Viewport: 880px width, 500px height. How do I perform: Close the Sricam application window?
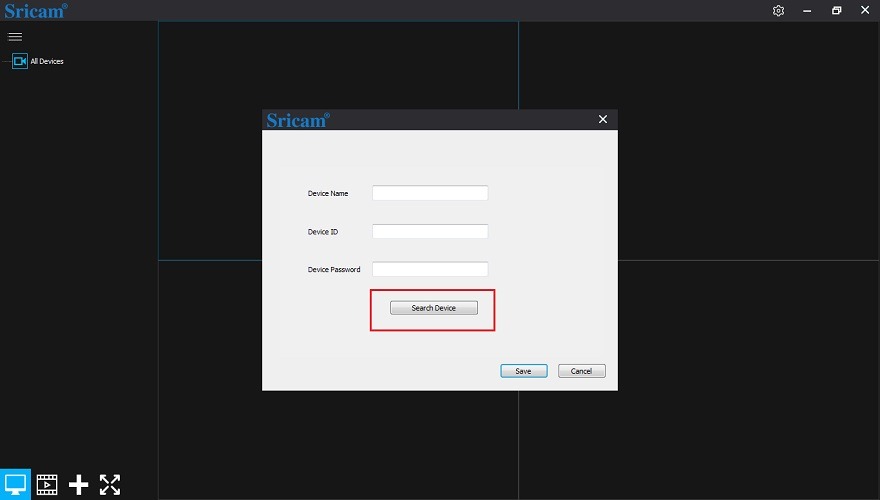click(x=865, y=11)
